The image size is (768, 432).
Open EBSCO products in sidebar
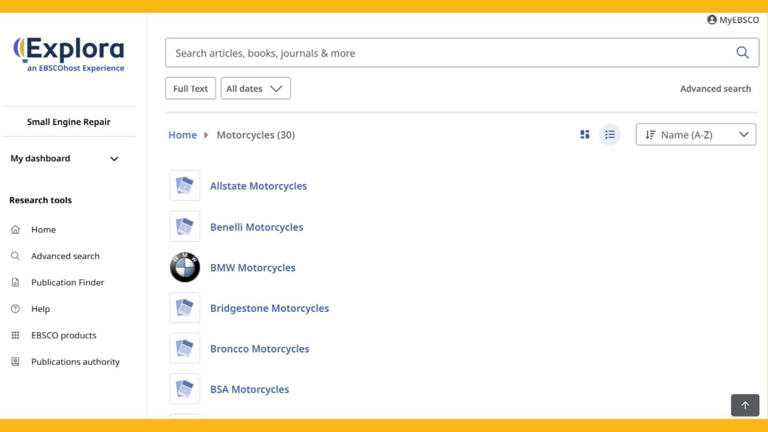64,335
